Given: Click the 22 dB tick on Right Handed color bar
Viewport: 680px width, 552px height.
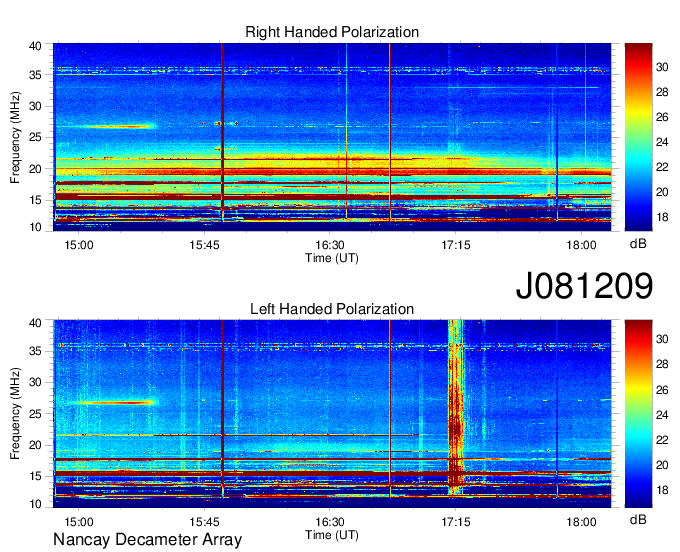Looking at the screenshot, I should tap(662, 167).
